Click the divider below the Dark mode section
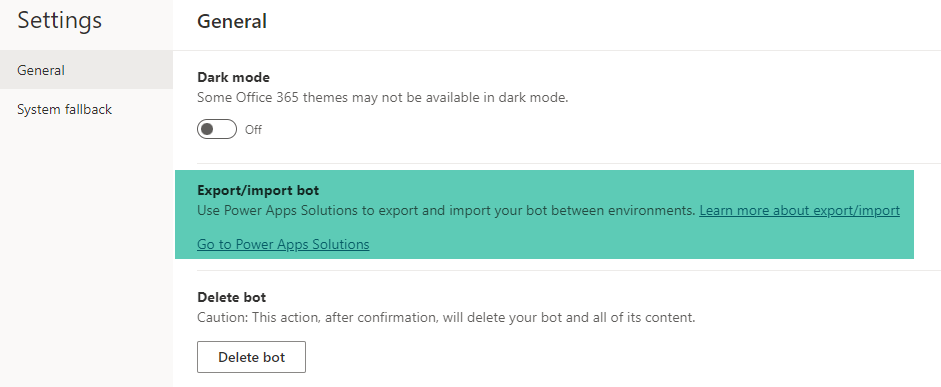 pos(568,163)
